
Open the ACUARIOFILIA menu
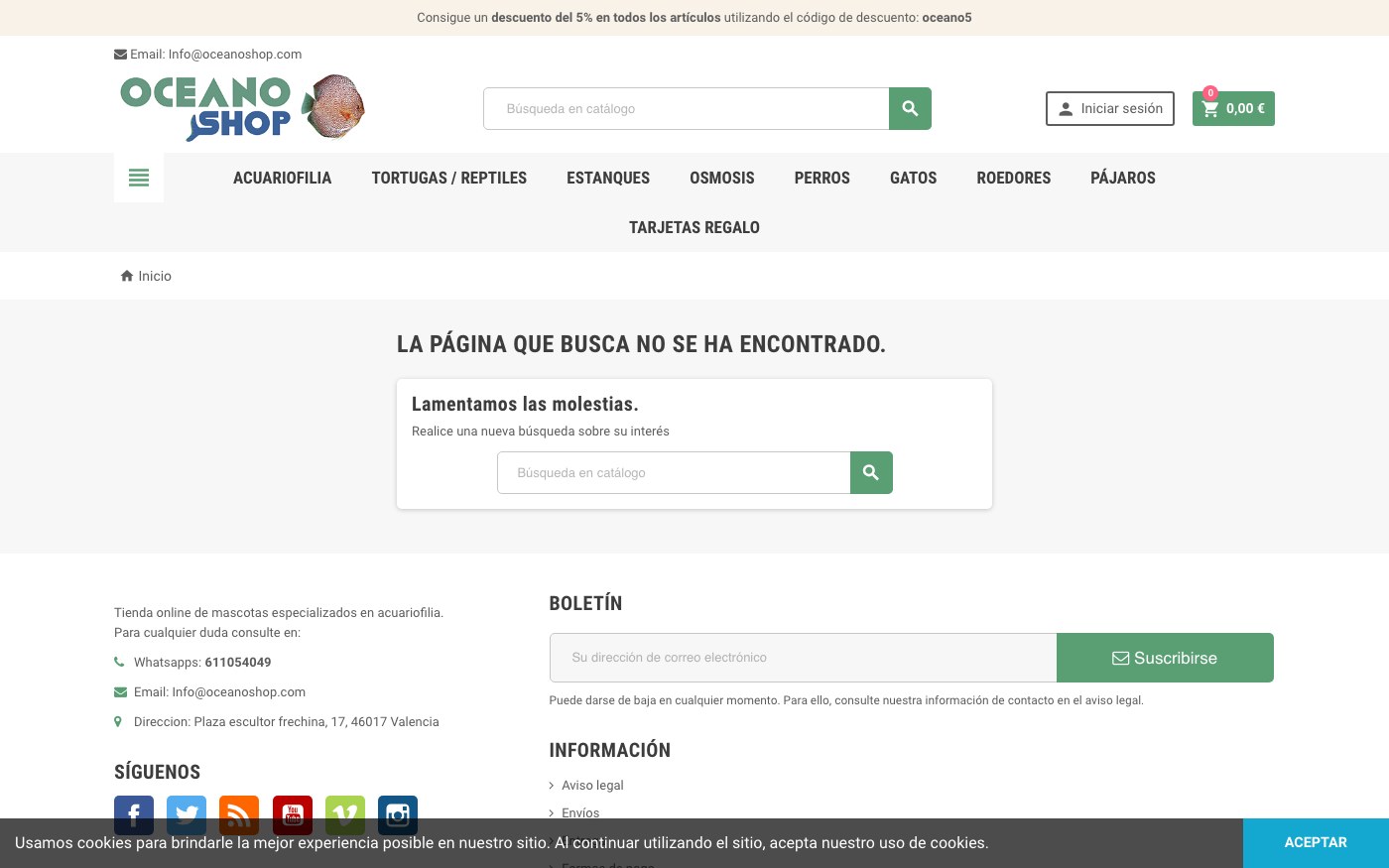[283, 178]
